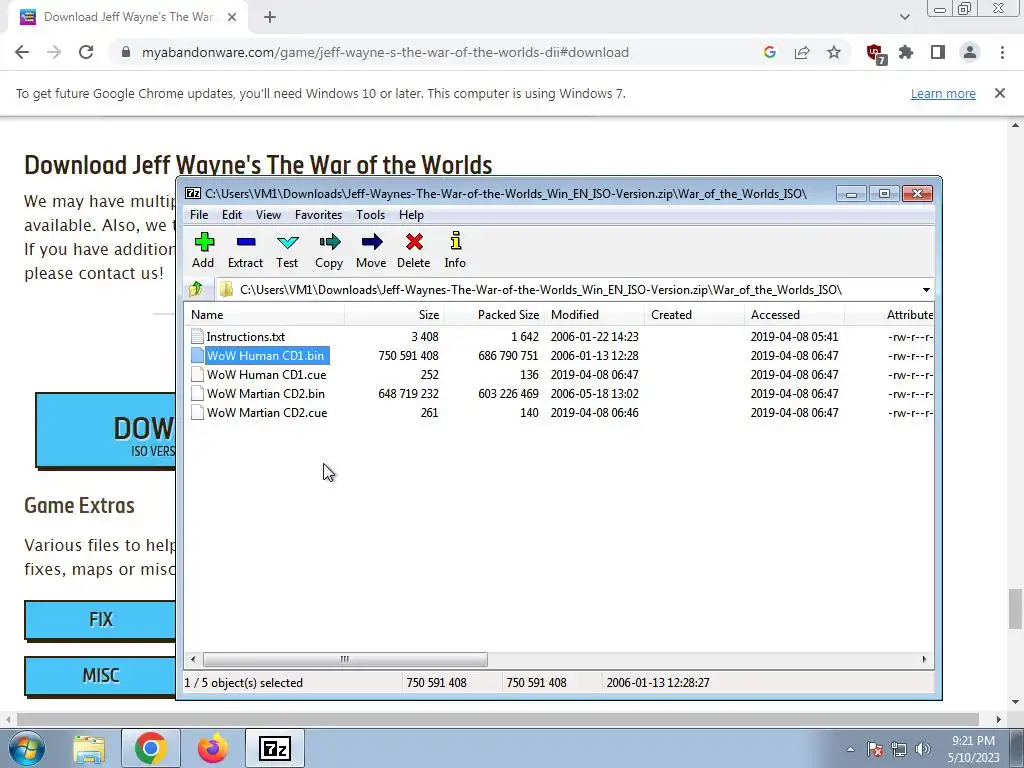1024x768 pixels.
Task: Click the 7-Zip taskbar button
Action: (274, 748)
